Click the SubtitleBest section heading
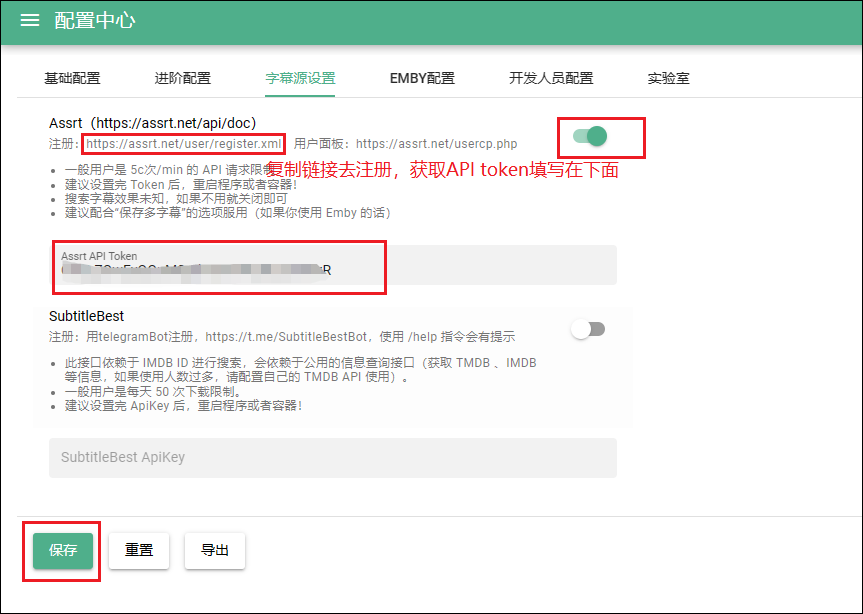Image resolution: width=863 pixels, height=614 pixels. pos(87,316)
